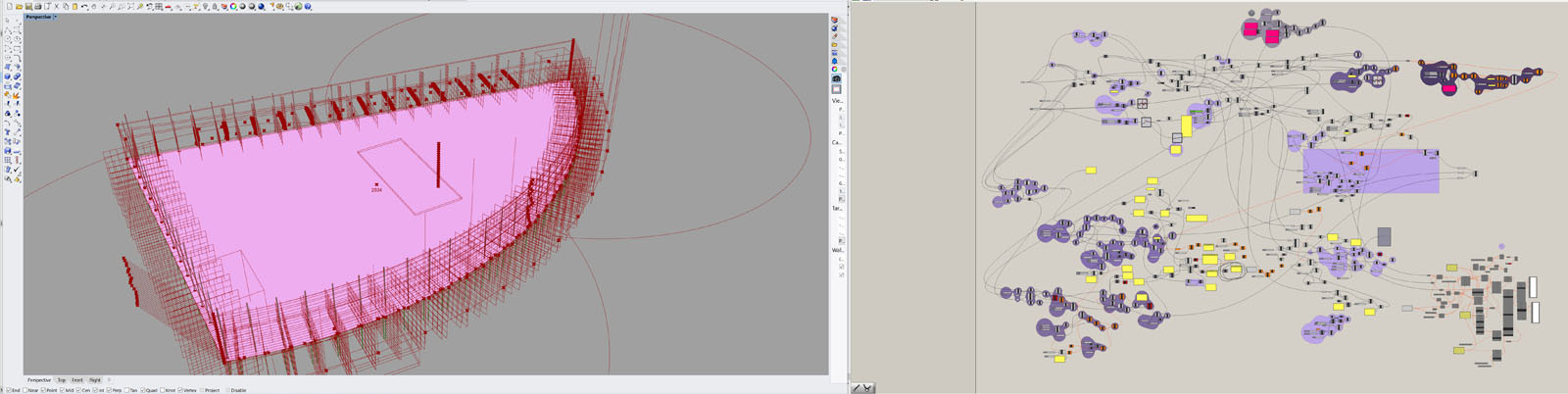This screenshot has height=394, width=1568.
Task: Open the Perspective viewport dropdown arrow
Action: click(x=55, y=17)
